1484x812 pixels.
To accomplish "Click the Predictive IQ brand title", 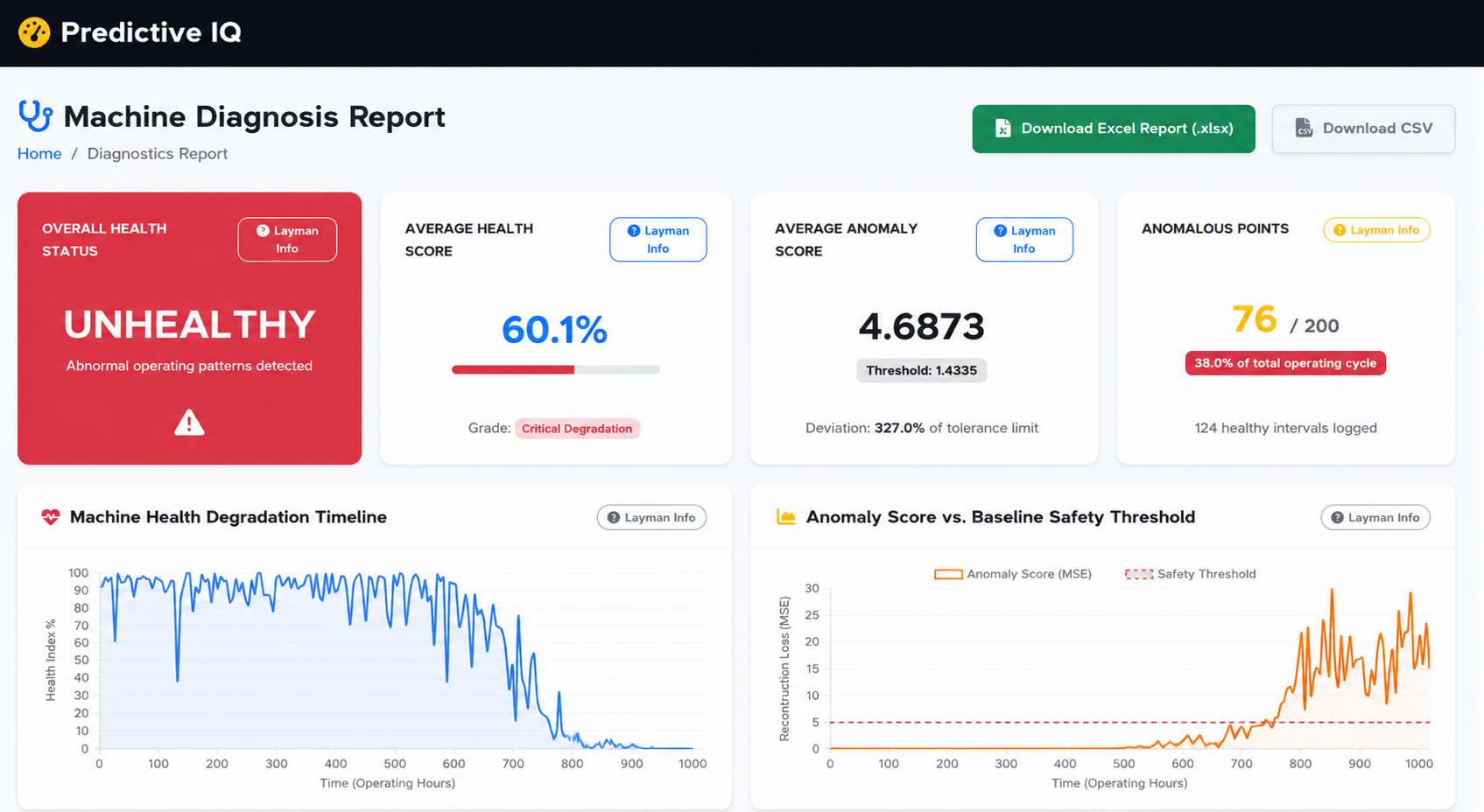I will click(x=151, y=32).
